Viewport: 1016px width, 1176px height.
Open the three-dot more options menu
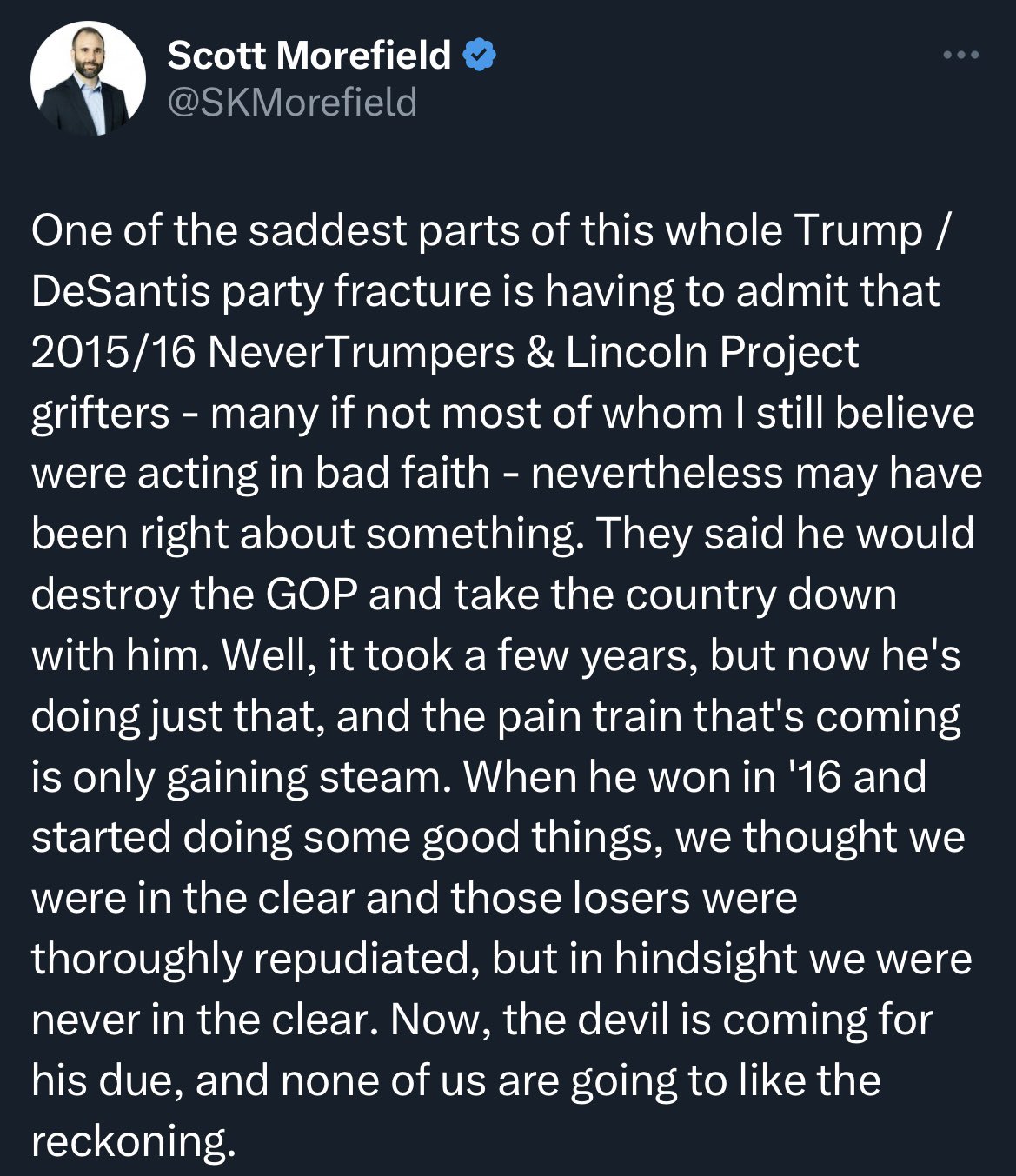[x=961, y=56]
